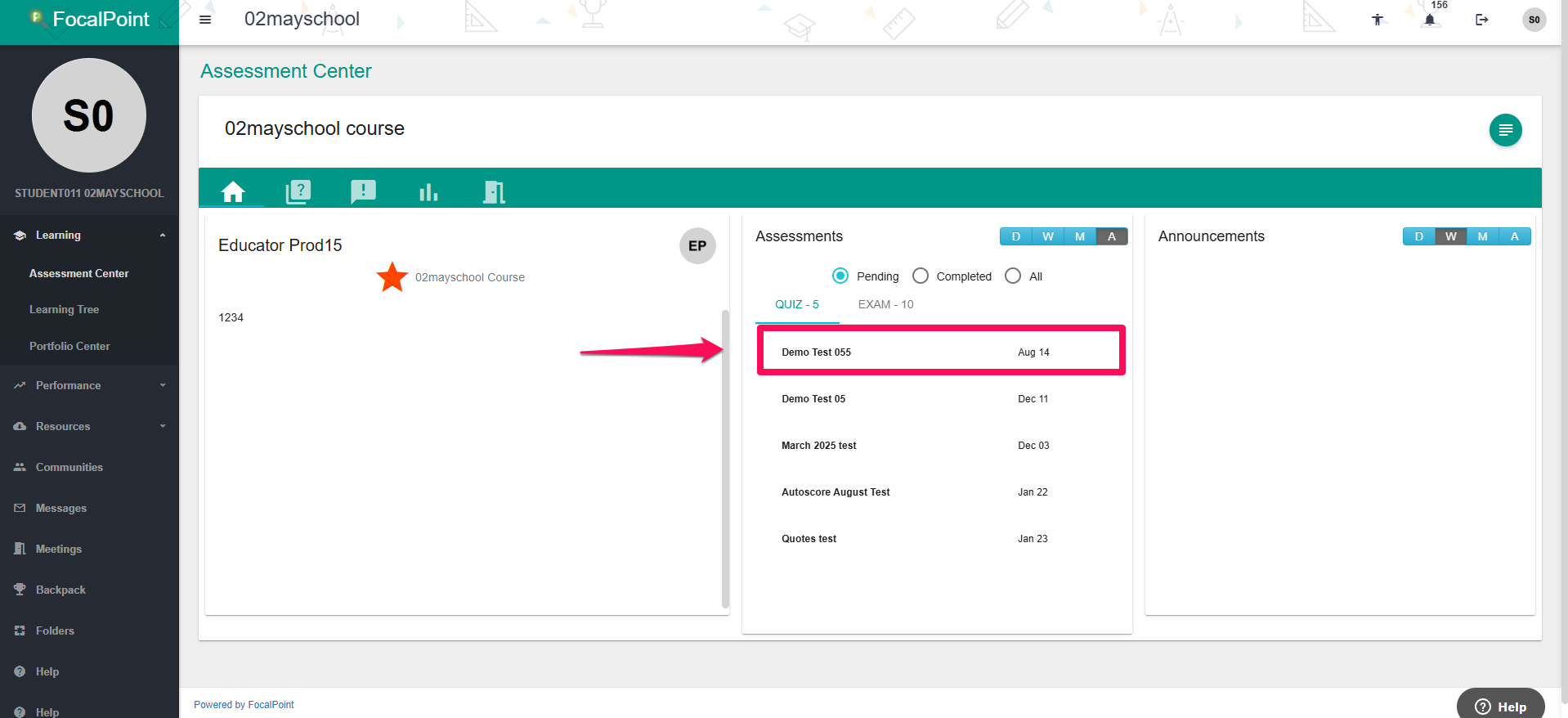Open Messages sidebar item
The height and width of the screenshot is (718, 1568).
pos(61,508)
